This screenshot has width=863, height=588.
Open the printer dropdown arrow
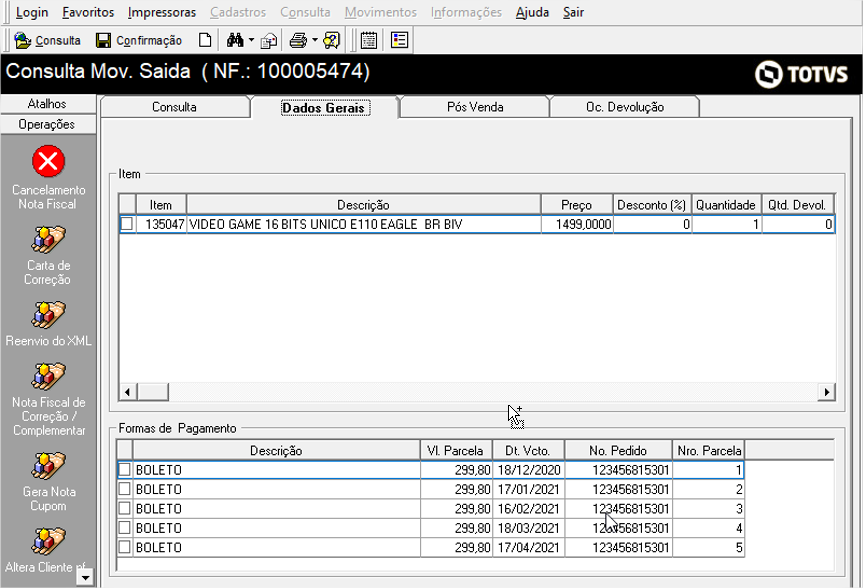[x=315, y=40]
